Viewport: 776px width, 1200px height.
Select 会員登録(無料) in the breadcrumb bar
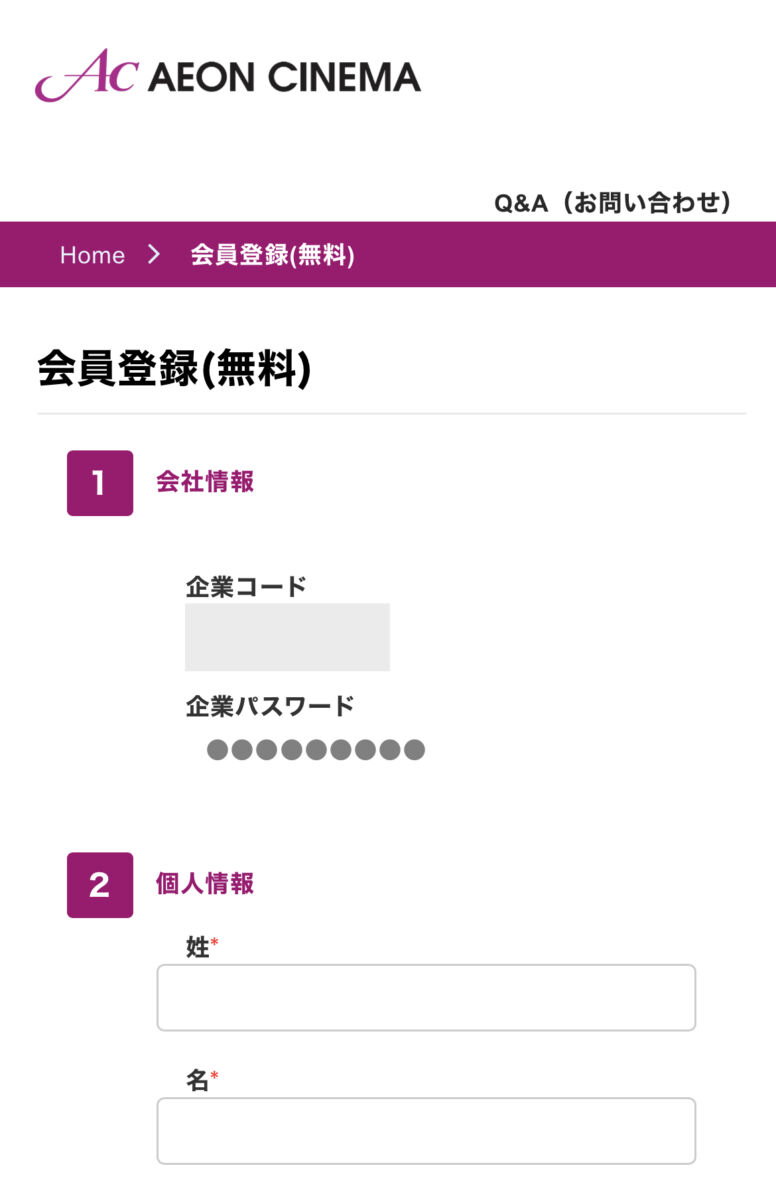[x=272, y=255]
